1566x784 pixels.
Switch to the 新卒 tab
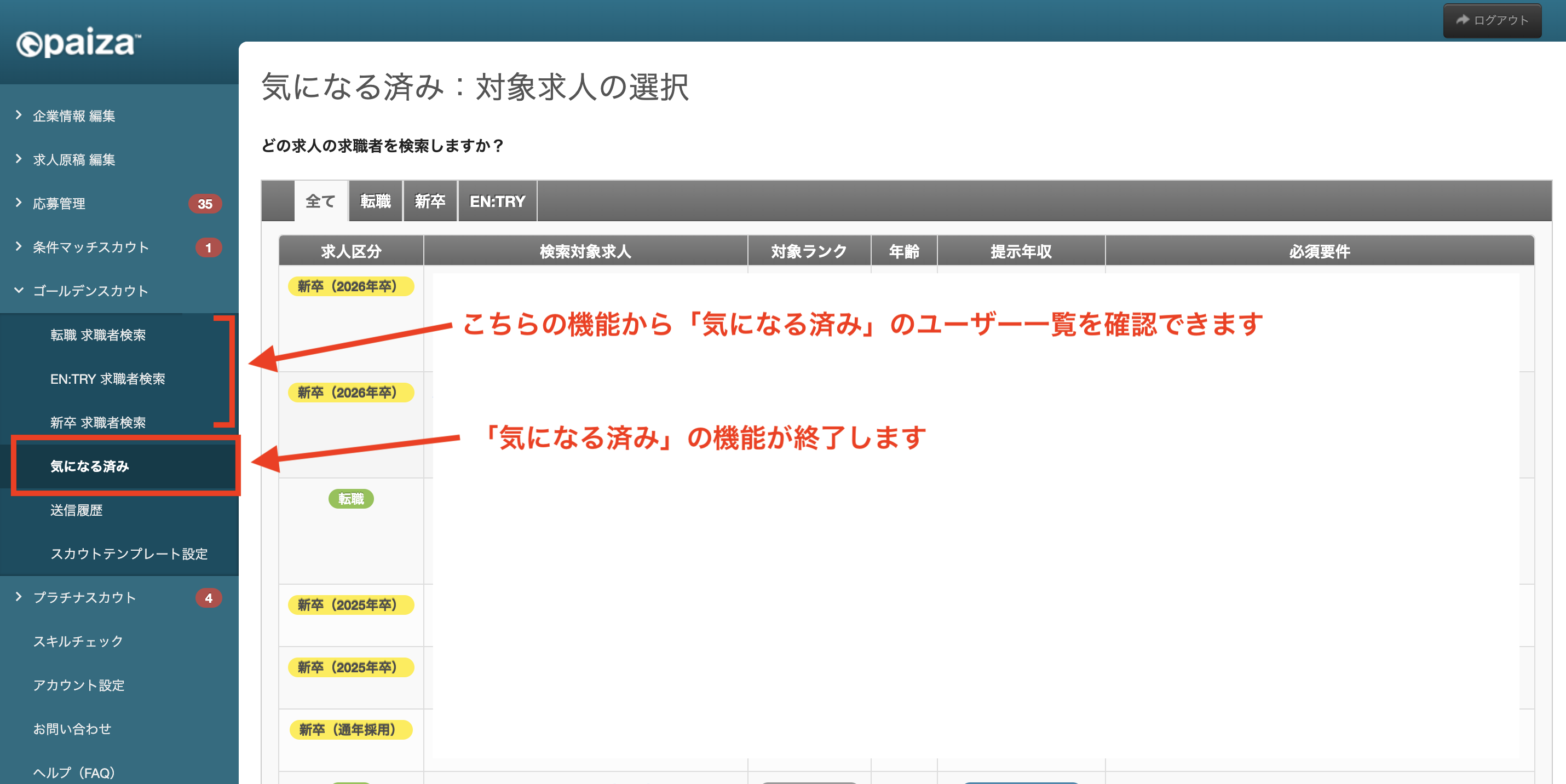coord(430,200)
